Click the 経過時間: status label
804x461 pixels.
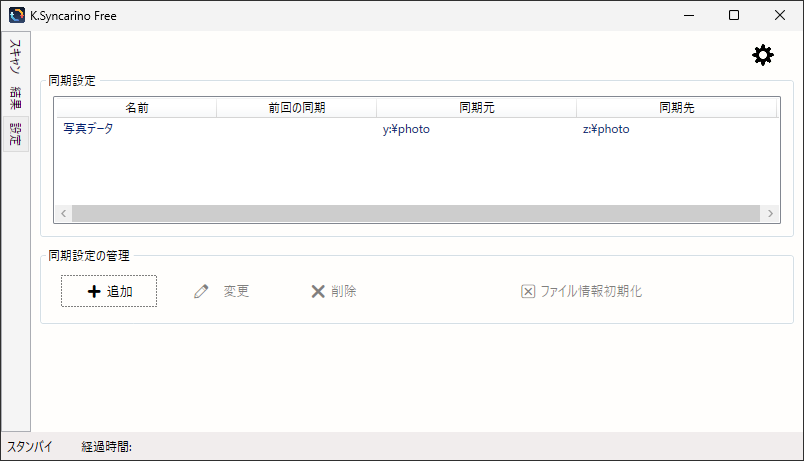[x=107, y=447]
